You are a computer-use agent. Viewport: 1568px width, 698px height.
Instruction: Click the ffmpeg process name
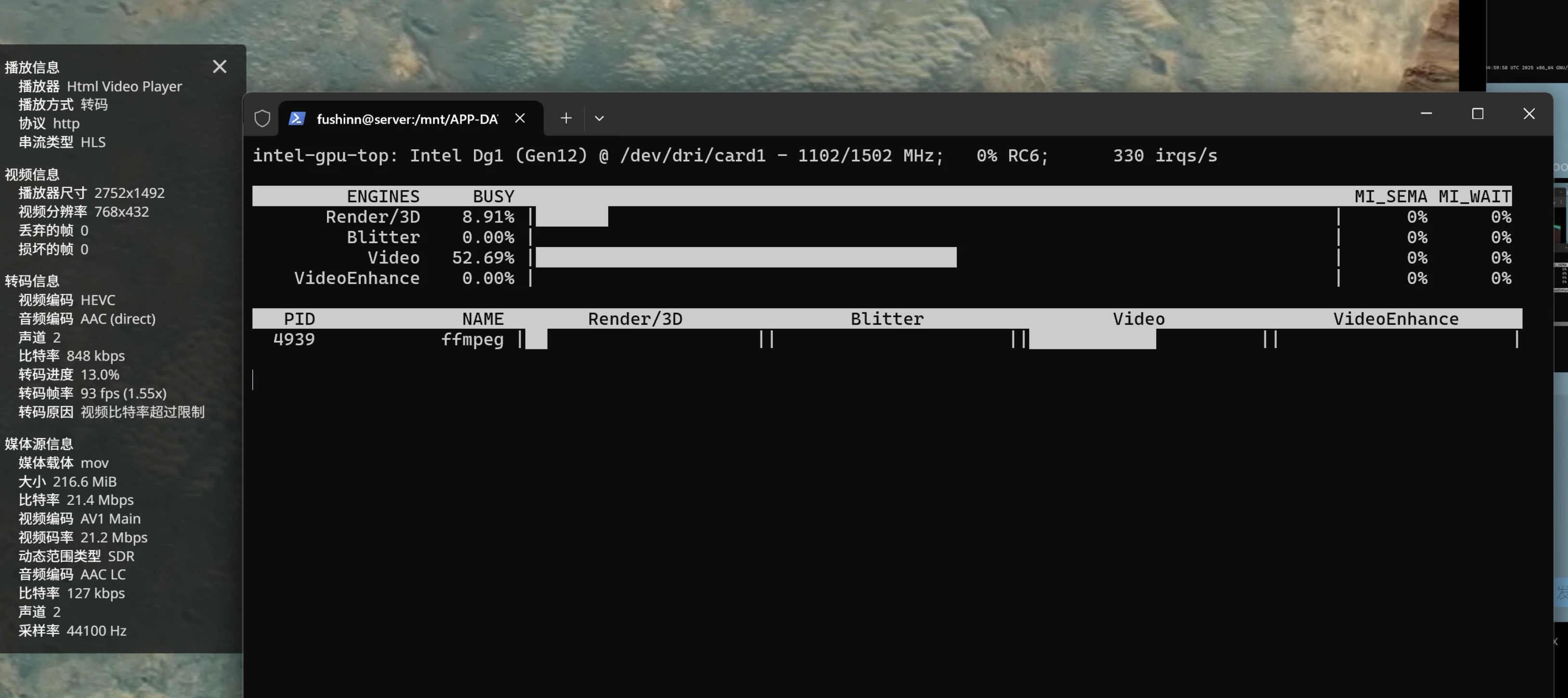click(472, 339)
